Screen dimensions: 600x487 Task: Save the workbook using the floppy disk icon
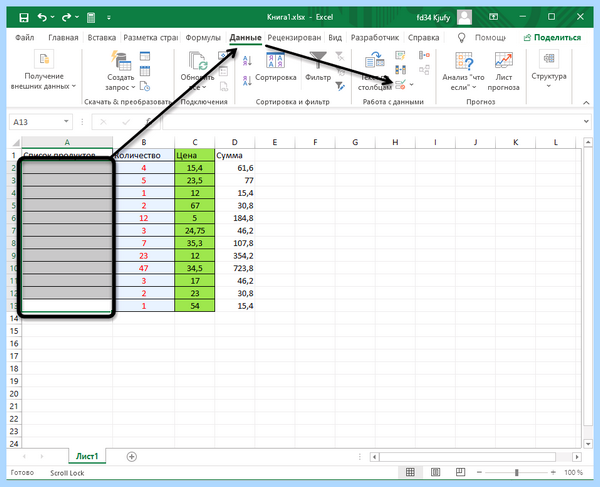tap(24, 18)
